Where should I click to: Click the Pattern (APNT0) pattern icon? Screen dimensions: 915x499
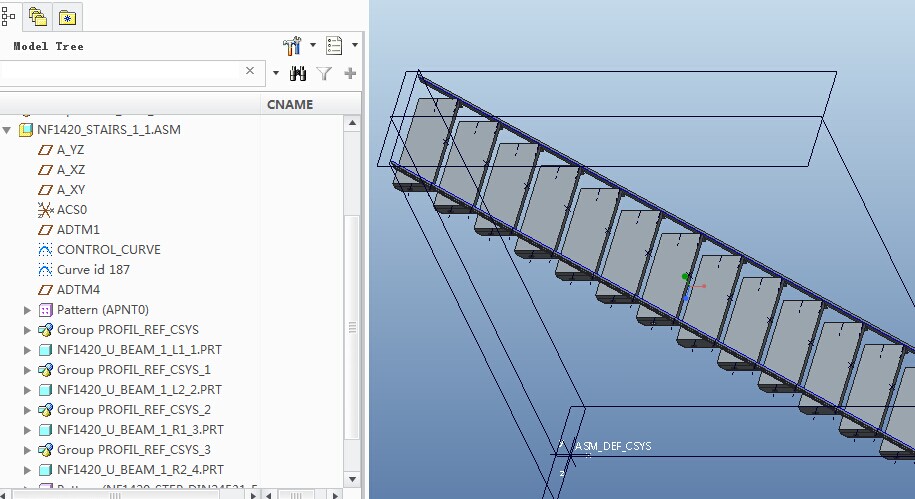pyautogui.click(x=45, y=310)
